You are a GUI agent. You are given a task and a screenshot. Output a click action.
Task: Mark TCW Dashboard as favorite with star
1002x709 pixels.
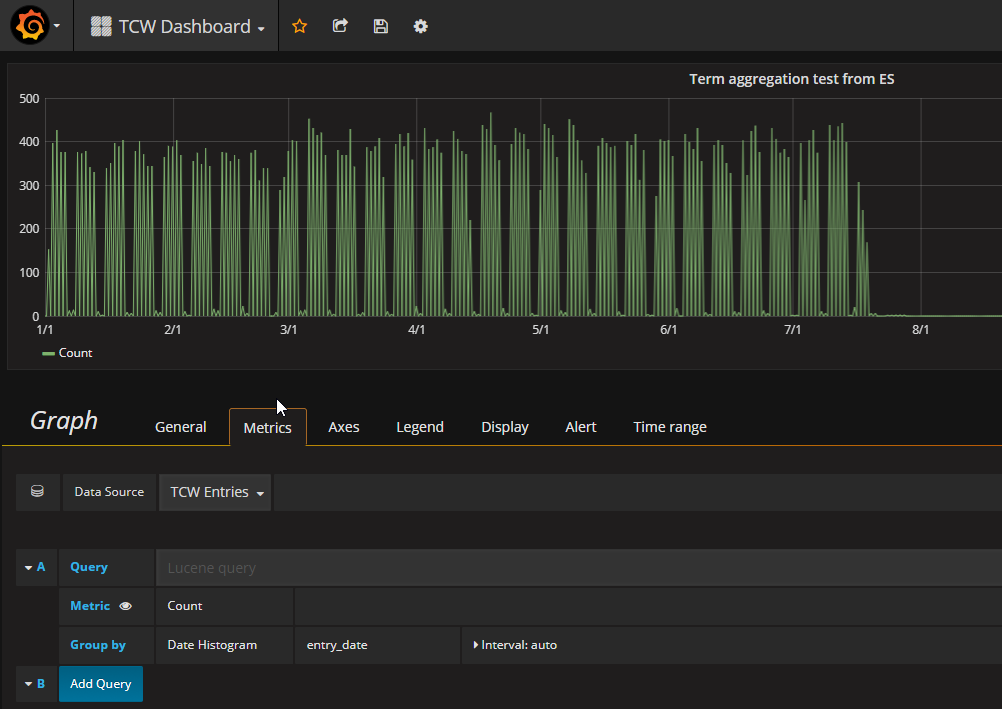pos(299,26)
